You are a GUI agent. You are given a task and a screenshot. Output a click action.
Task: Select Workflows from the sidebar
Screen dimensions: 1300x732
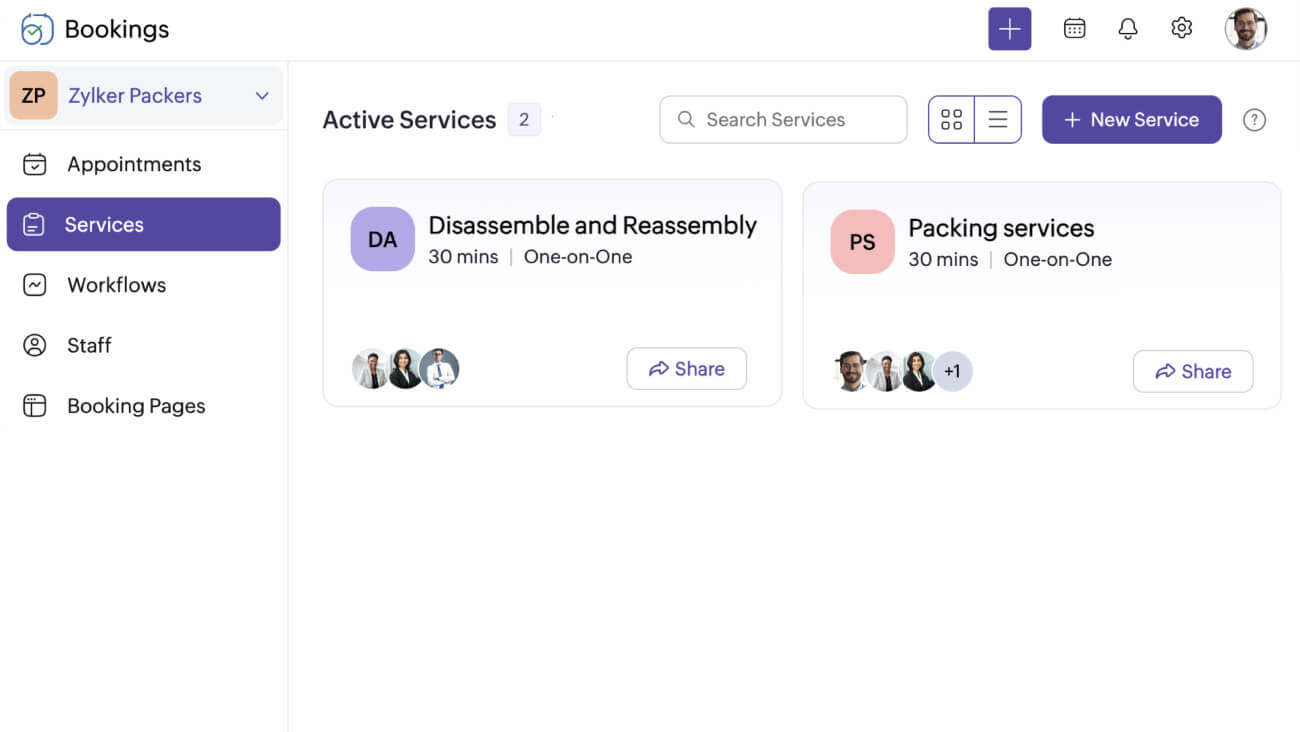click(116, 285)
